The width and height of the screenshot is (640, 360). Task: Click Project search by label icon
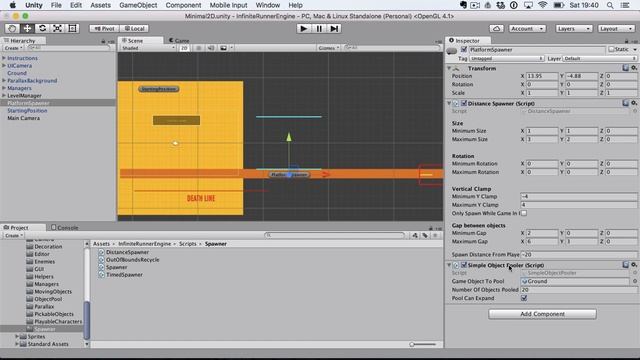(425, 236)
